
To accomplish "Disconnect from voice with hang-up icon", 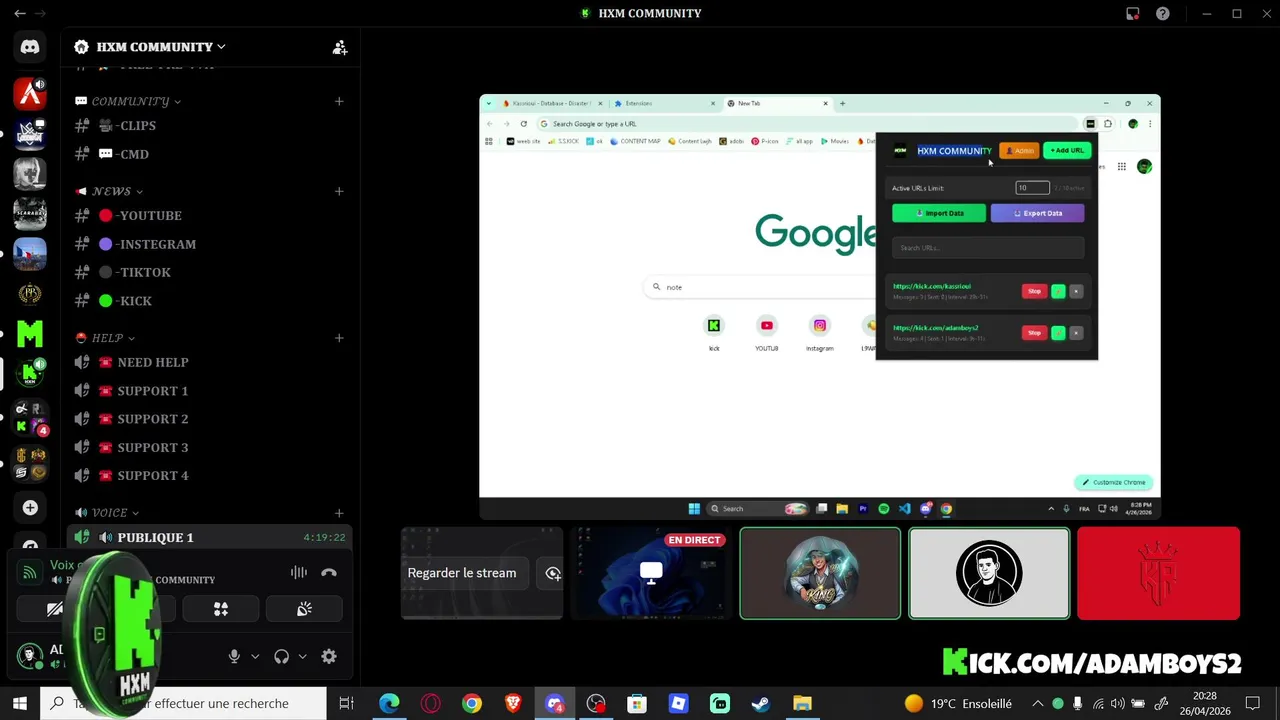I will pyautogui.click(x=329, y=573).
